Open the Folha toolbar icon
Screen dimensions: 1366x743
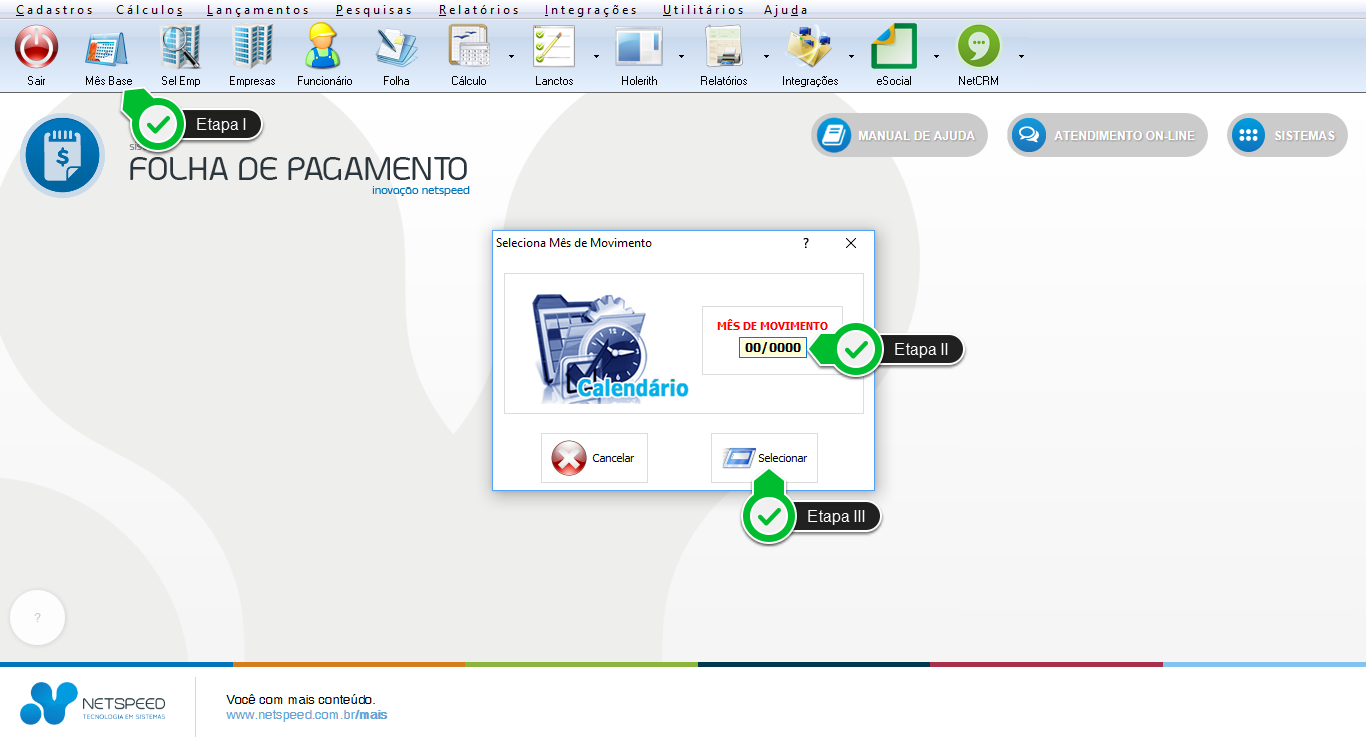[396, 47]
